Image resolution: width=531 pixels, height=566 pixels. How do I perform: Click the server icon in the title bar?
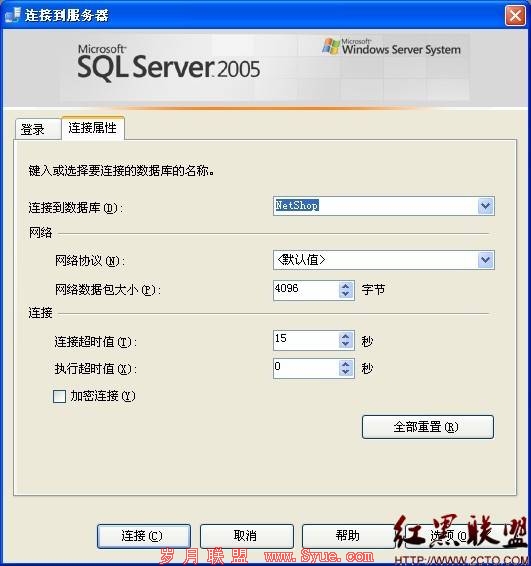pyautogui.click(x=13, y=15)
